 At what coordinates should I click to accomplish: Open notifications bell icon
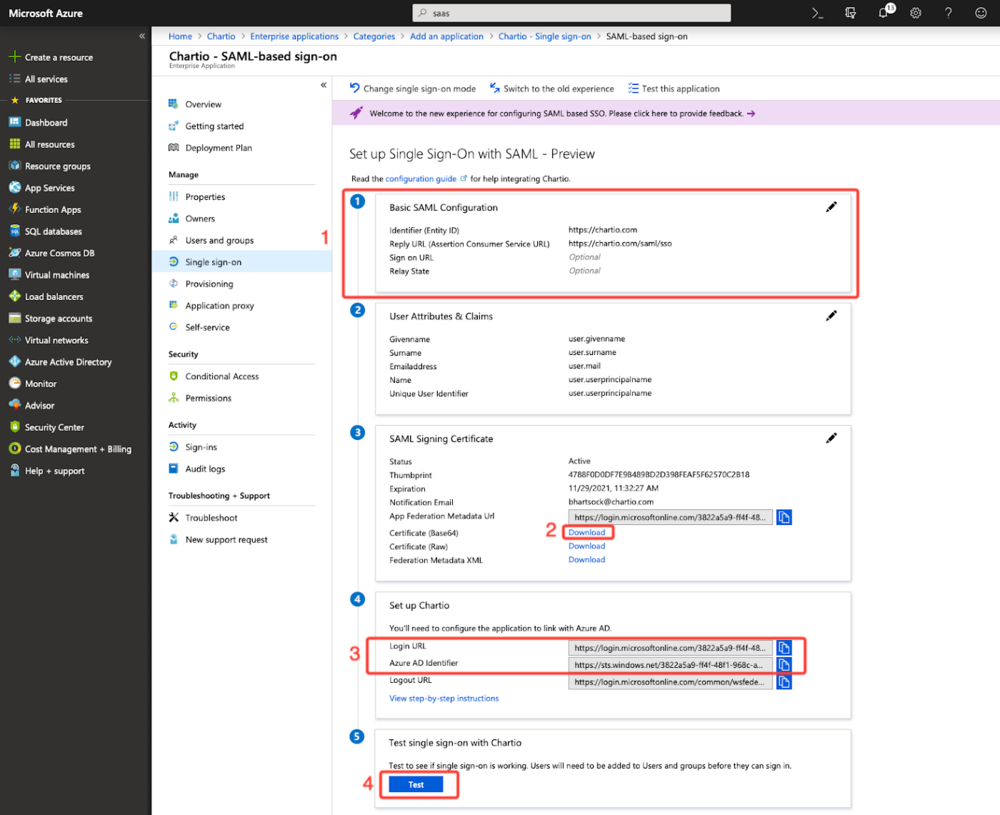(884, 13)
